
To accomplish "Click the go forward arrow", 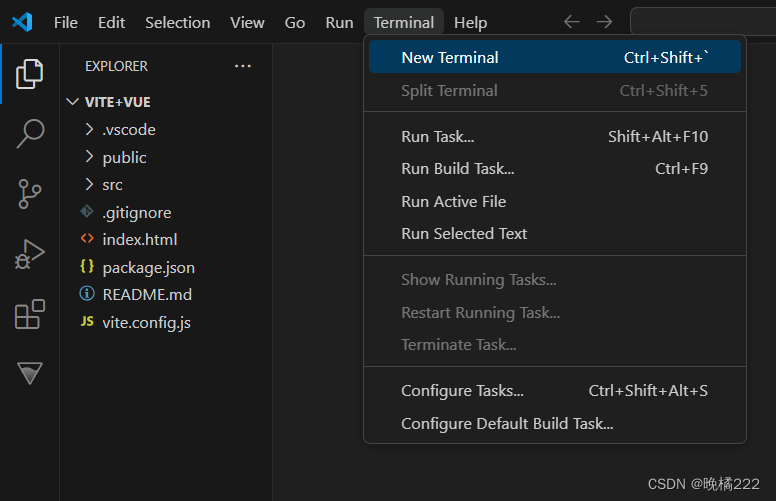I will coord(604,22).
